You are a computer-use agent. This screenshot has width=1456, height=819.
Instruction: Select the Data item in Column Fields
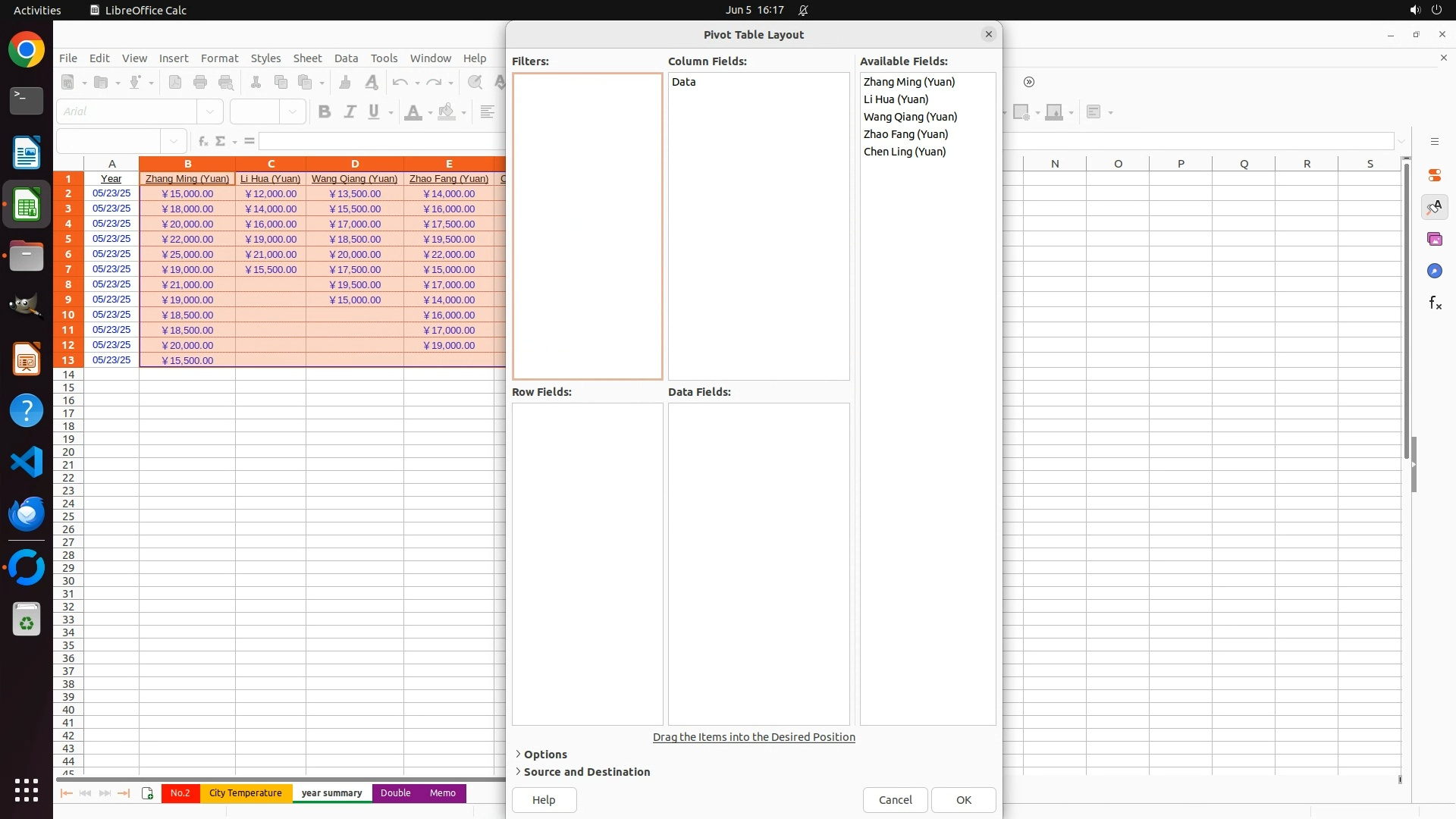(x=683, y=82)
